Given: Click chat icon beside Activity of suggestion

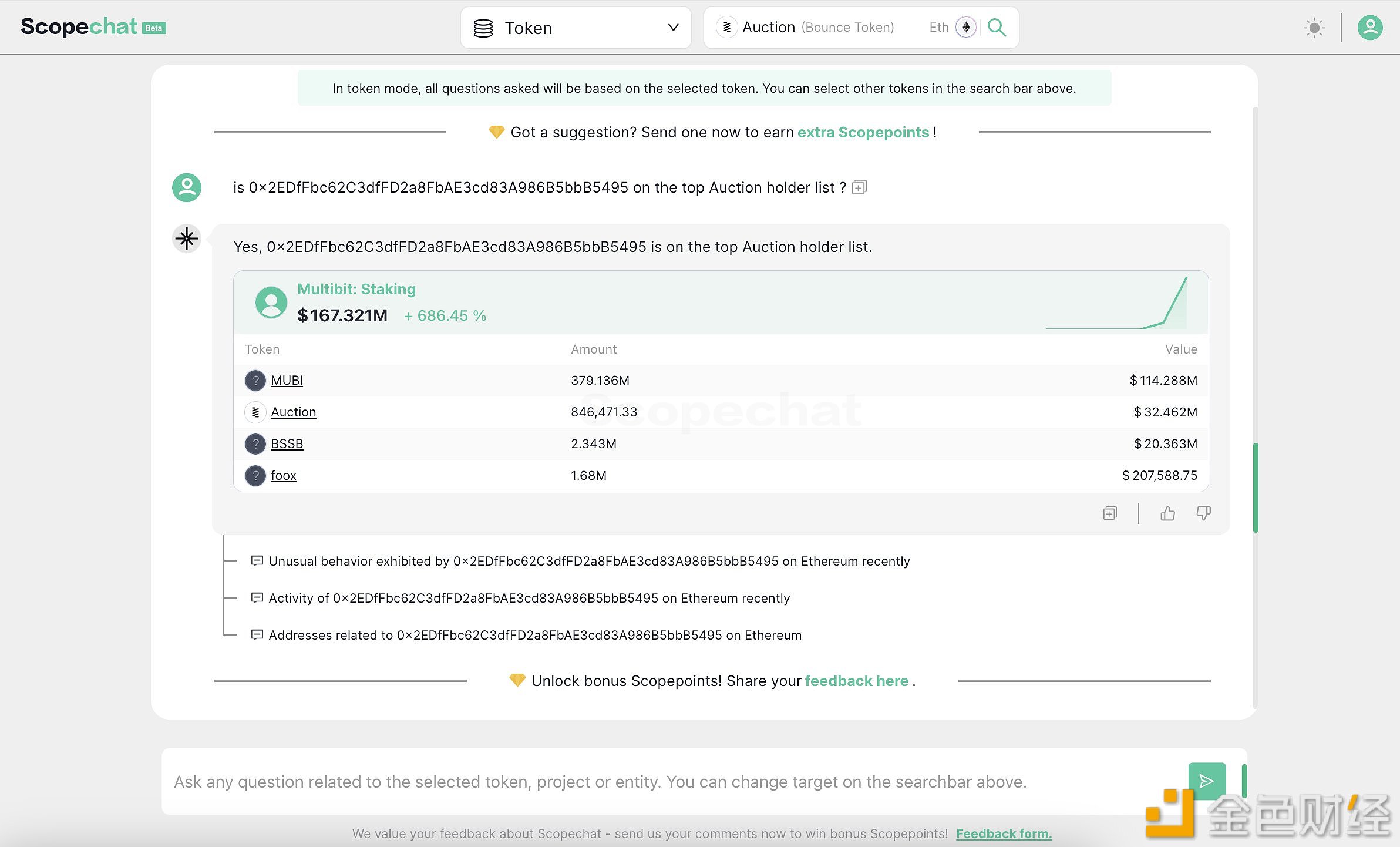Looking at the screenshot, I should [257, 598].
